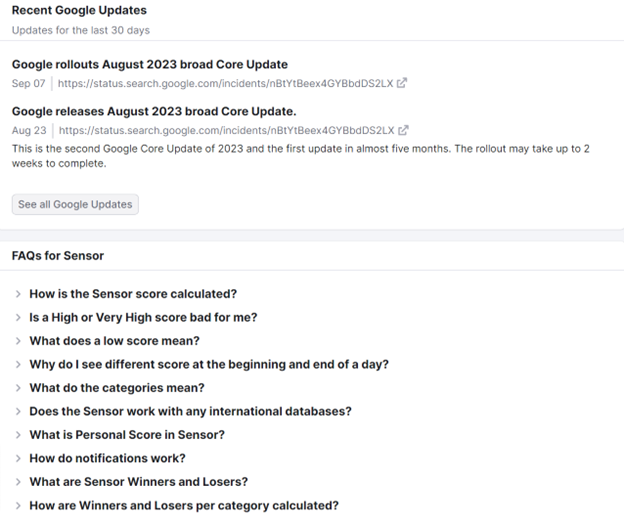Select 'How is the Sensor score calculated?' text
This screenshot has width=624, height=524.
pyautogui.click(x=133, y=294)
